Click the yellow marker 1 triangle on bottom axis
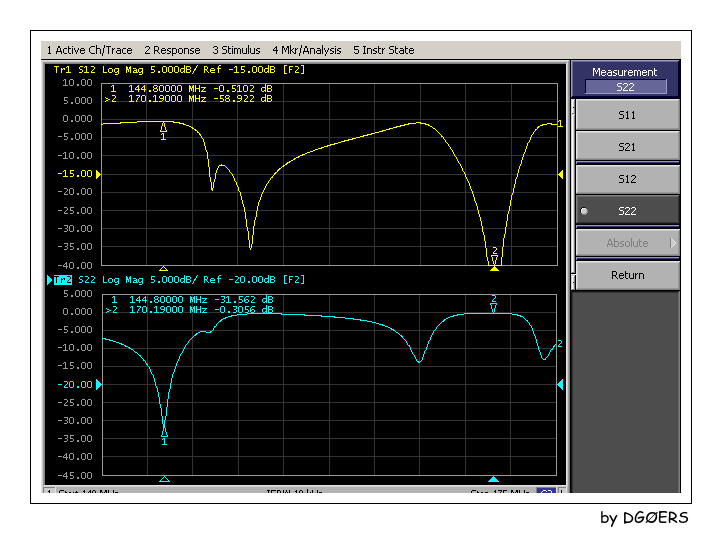 click(x=163, y=268)
